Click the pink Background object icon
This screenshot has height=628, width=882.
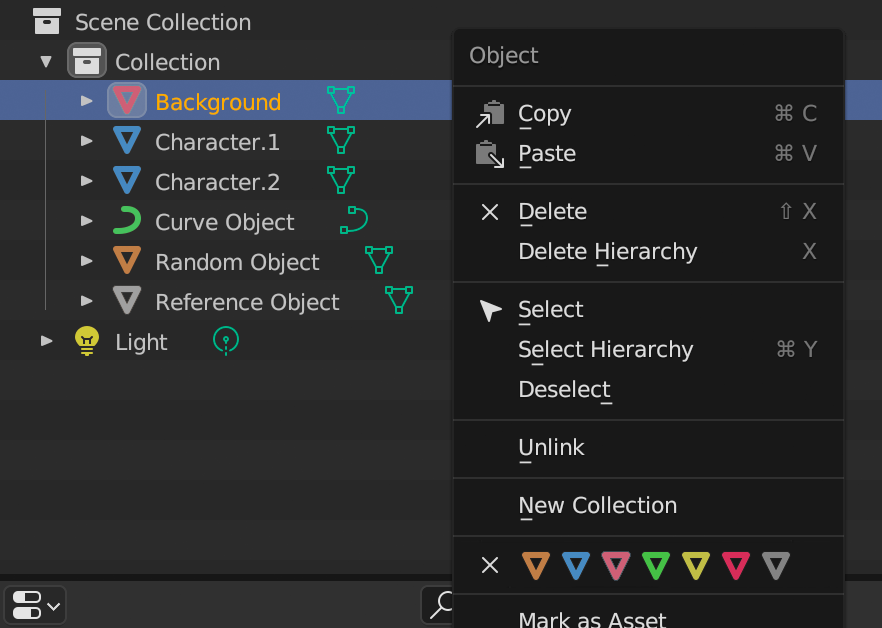click(x=127, y=100)
